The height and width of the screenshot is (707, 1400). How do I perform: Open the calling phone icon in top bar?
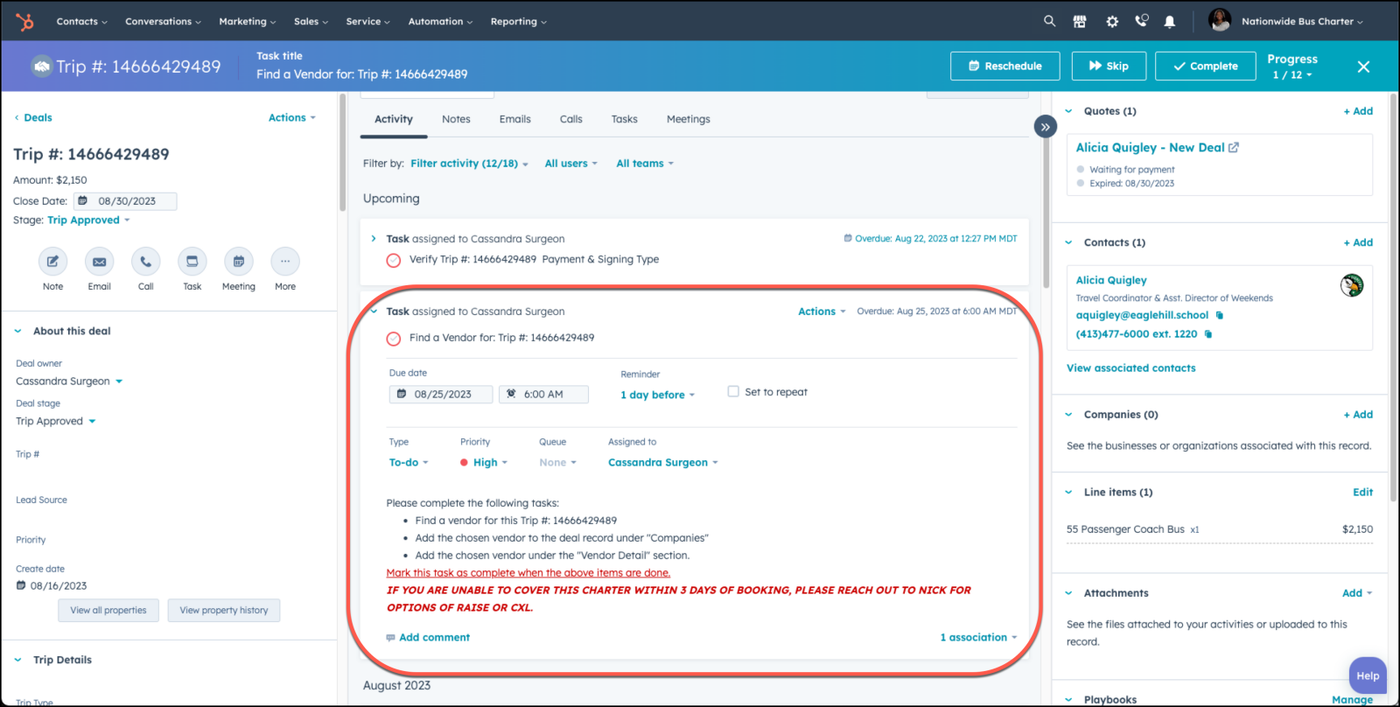click(1141, 21)
